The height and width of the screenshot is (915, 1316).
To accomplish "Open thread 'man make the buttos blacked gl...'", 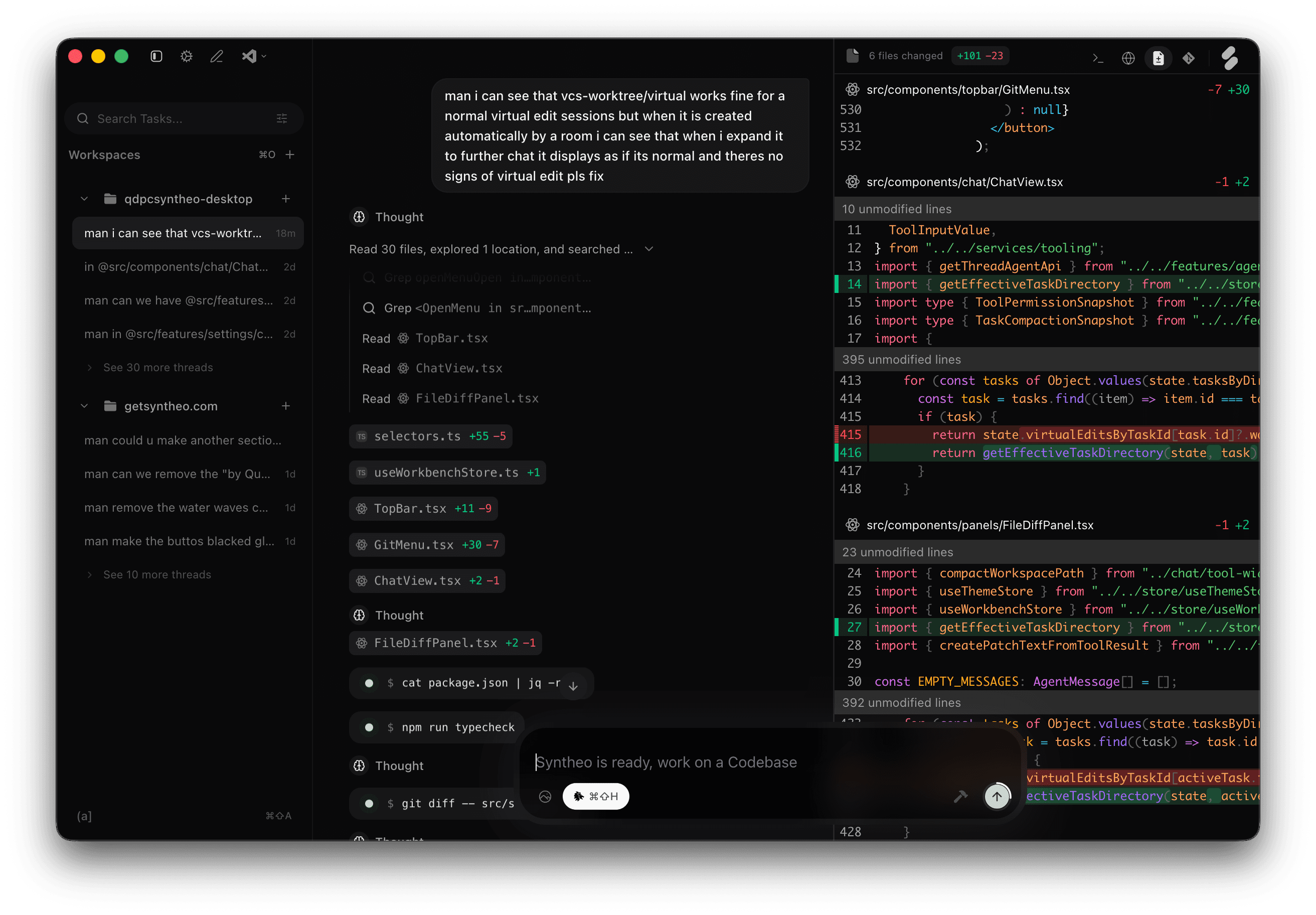I will click(x=188, y=541).
